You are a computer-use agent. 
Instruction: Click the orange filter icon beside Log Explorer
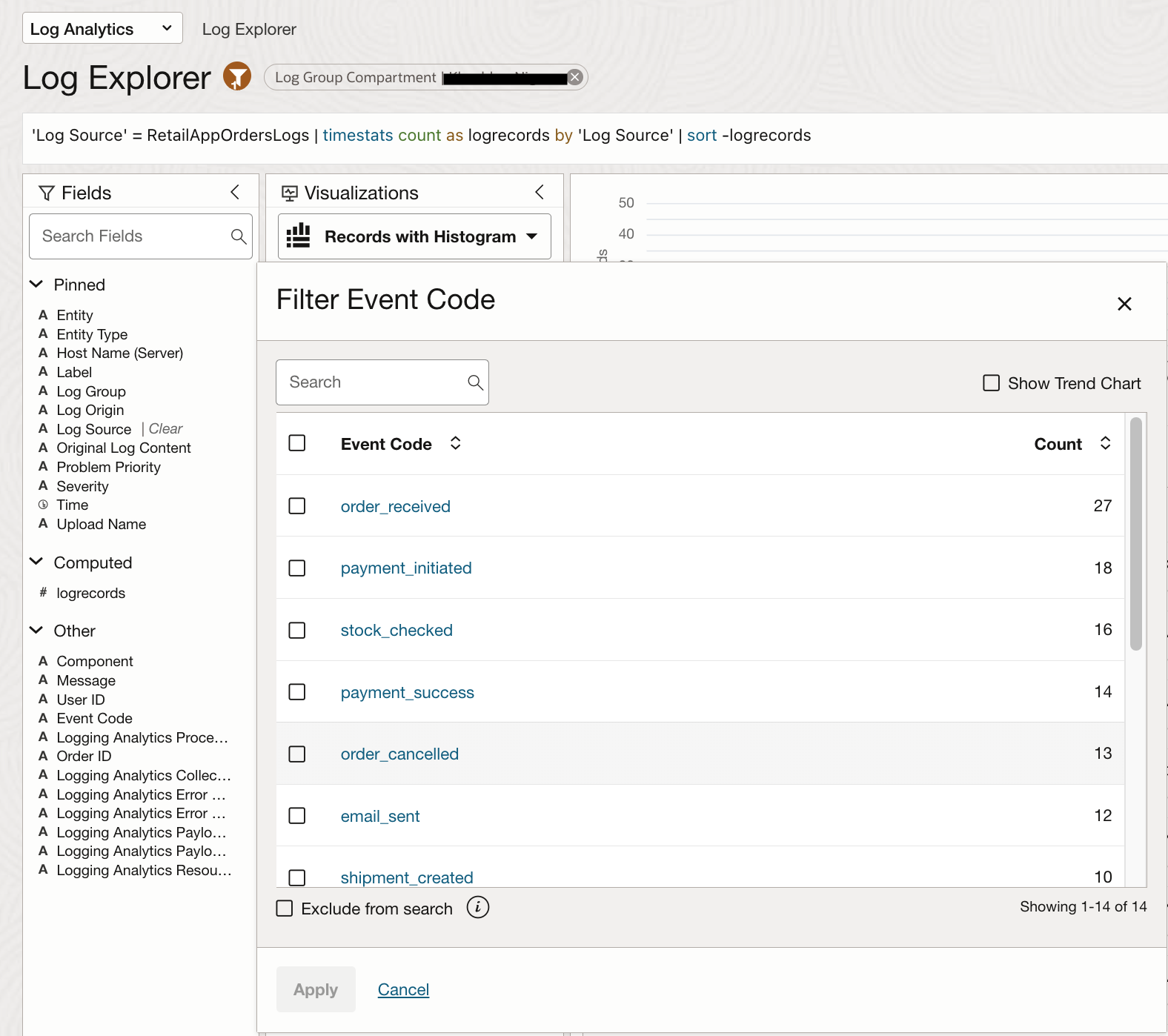[x=237, y=76]
